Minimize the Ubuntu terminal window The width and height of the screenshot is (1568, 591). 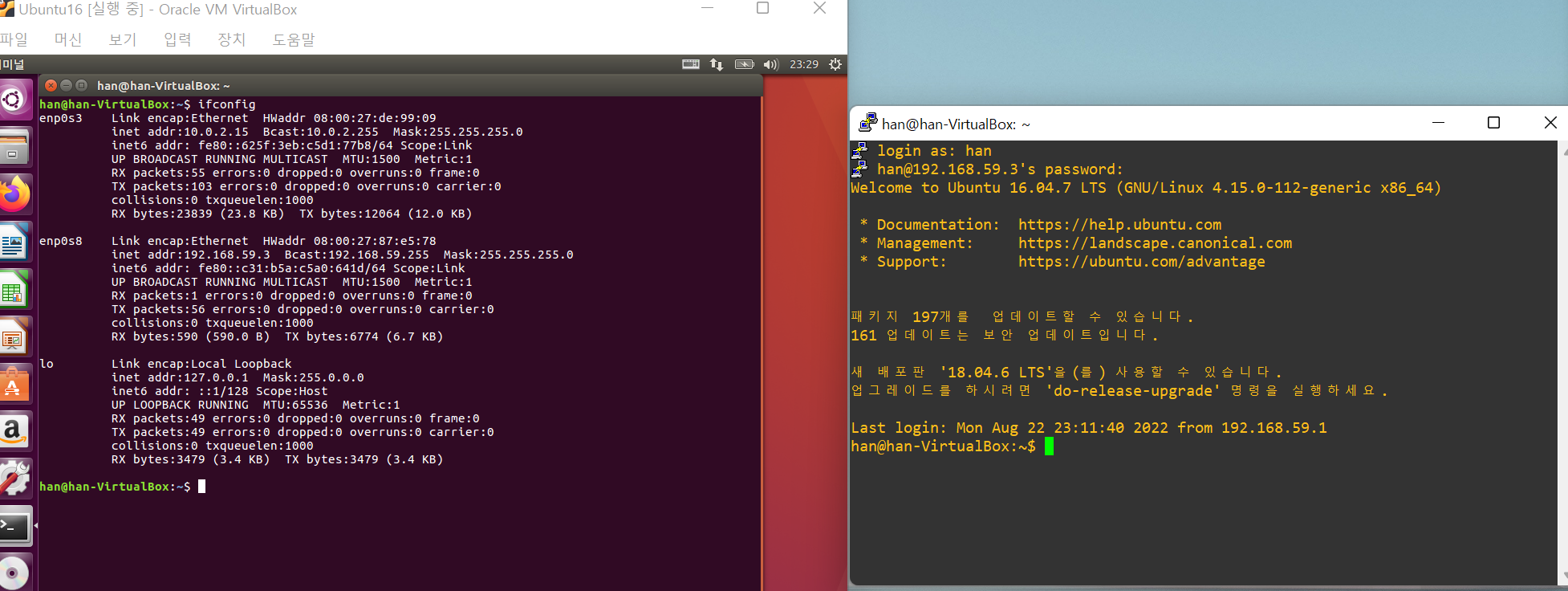67,85
